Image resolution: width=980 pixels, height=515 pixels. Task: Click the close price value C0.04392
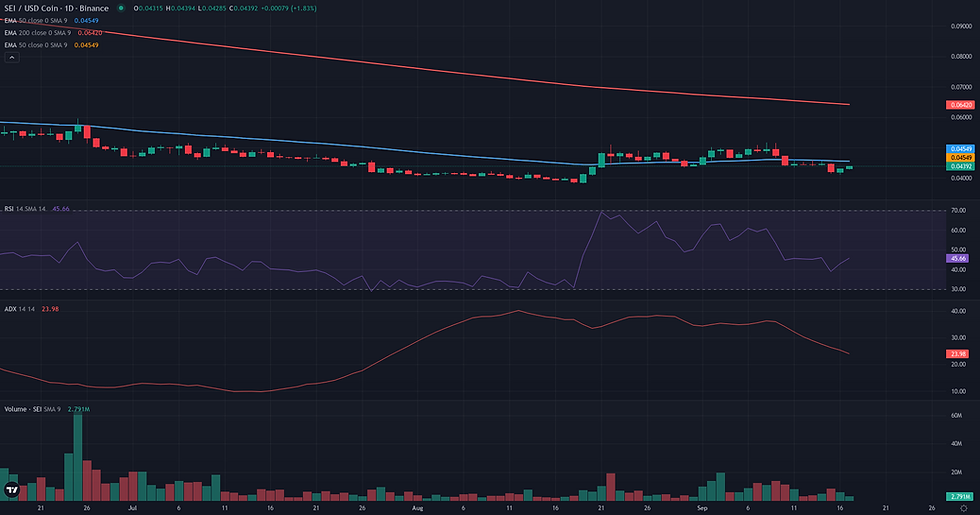pos(243,8)
